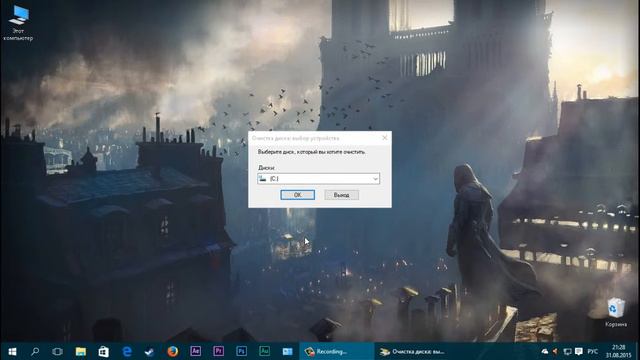Open Adobe Audition taskbar icon
The height and width of the screenshot is (360, 640).
click(x=264, y=351)
